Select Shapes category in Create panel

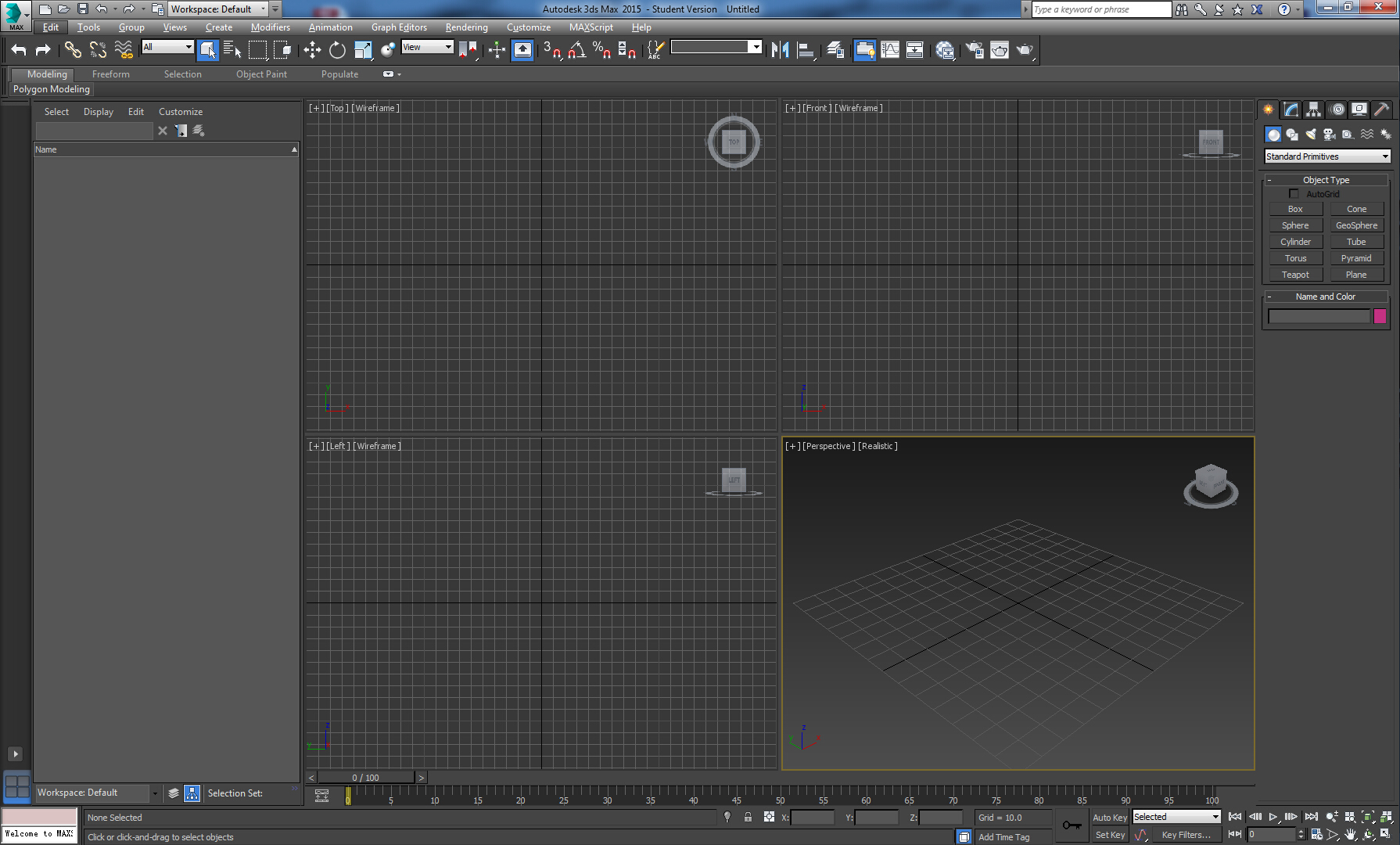[1292, 135]
